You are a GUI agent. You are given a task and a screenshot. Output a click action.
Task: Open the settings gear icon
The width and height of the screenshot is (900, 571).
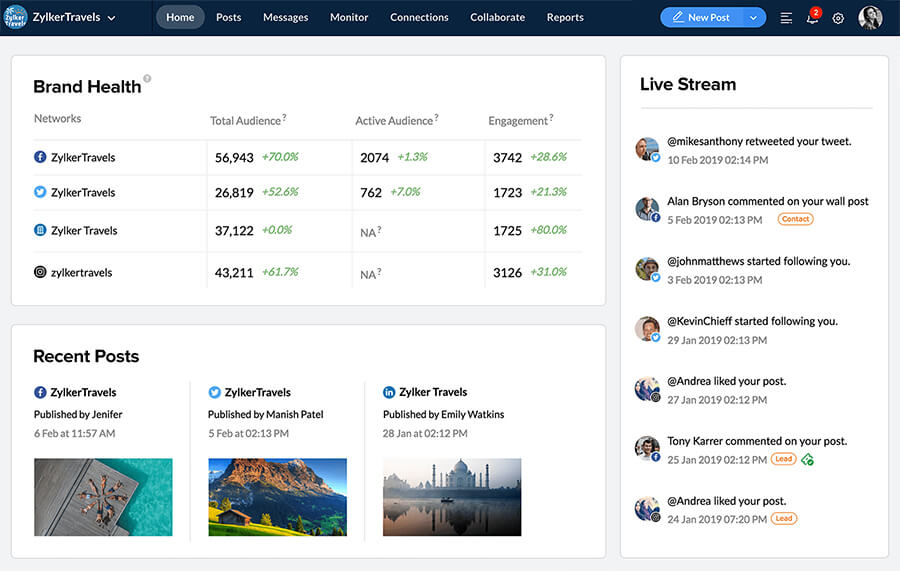pyautogui.click(x=838, y=18)
